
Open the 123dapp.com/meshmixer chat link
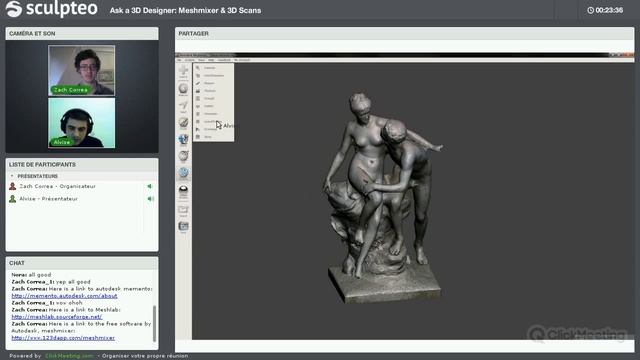[x=63, y=338]
